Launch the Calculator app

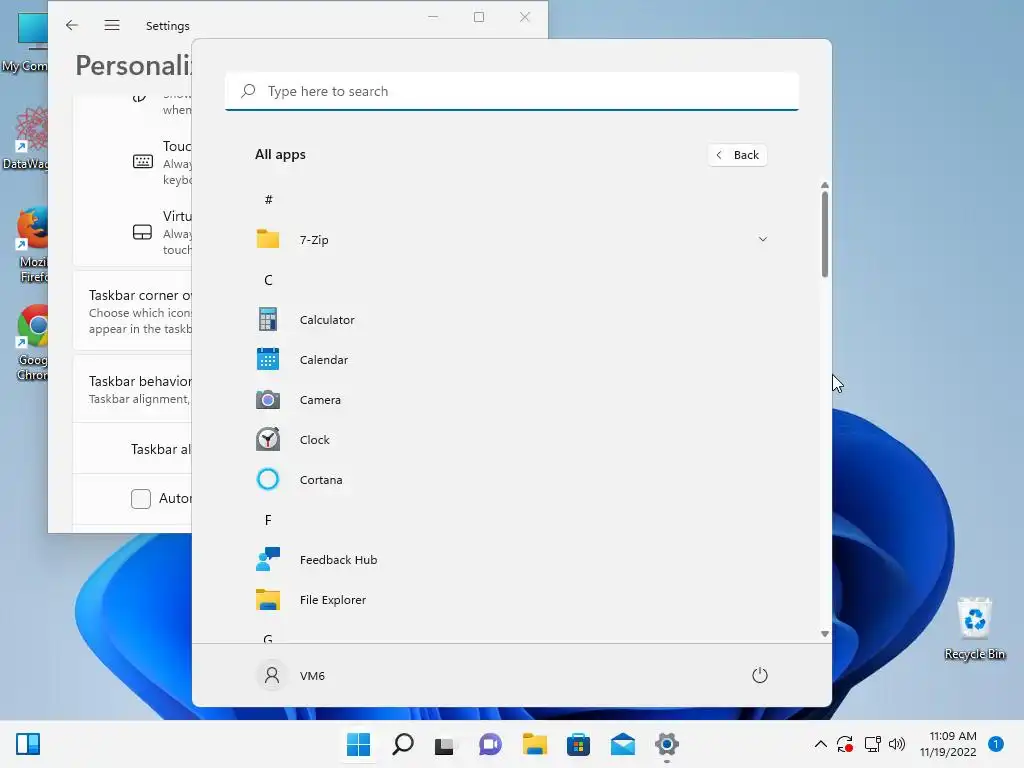[x=511, y=320]
